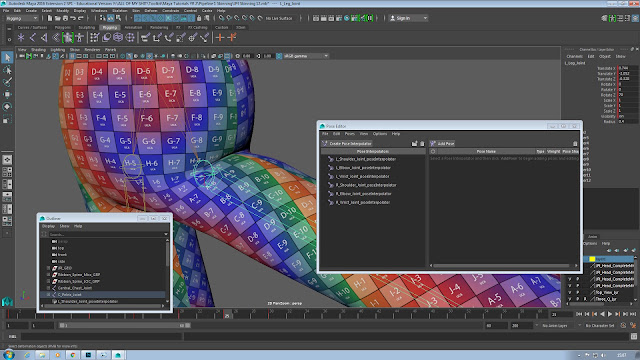The height and width of the screenshot is (360, 640).
Task: Open the No Anim Layer dropdown
Action: coord(557,325)
